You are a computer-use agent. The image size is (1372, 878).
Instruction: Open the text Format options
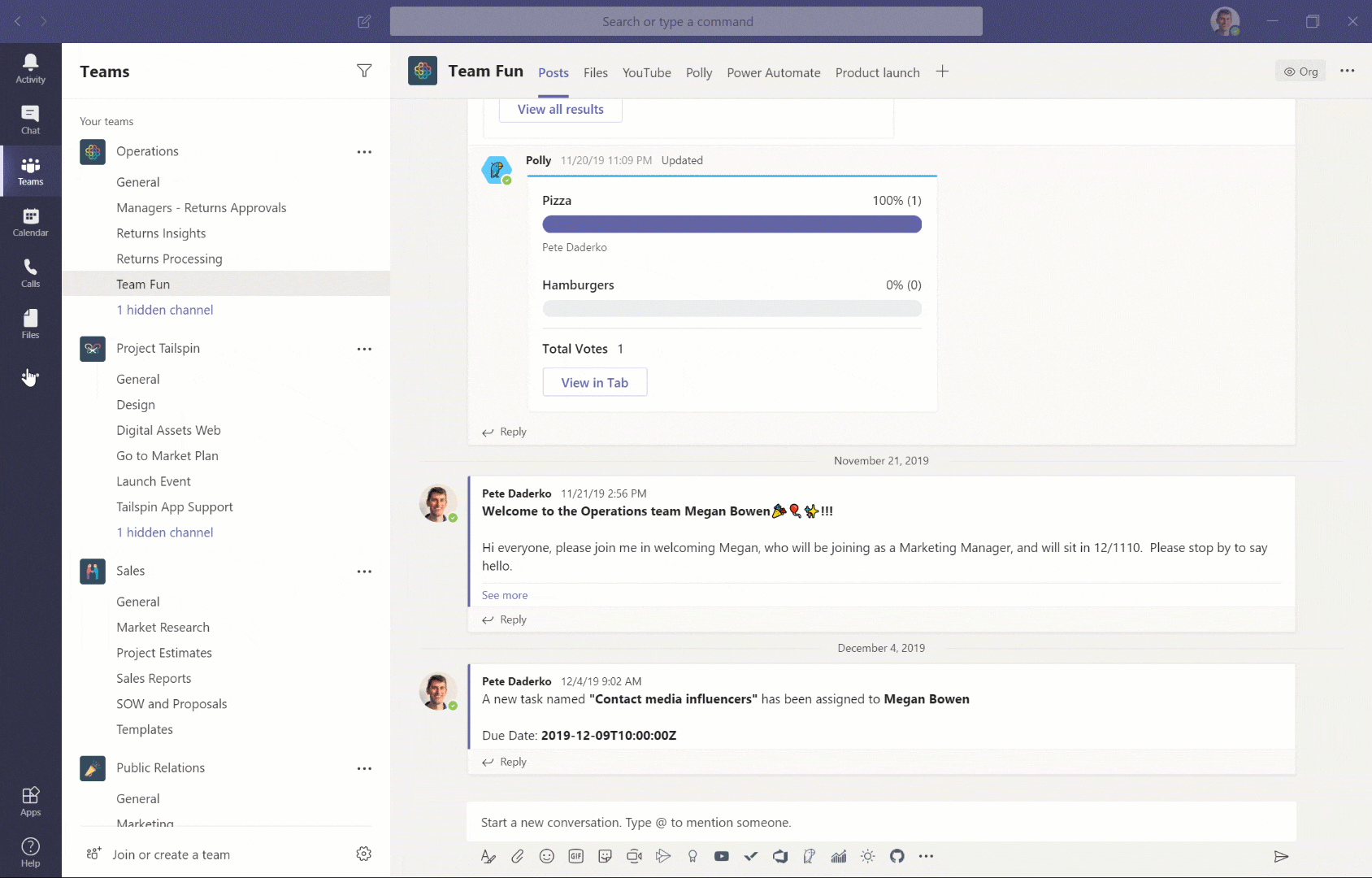(x=488, y=856)
